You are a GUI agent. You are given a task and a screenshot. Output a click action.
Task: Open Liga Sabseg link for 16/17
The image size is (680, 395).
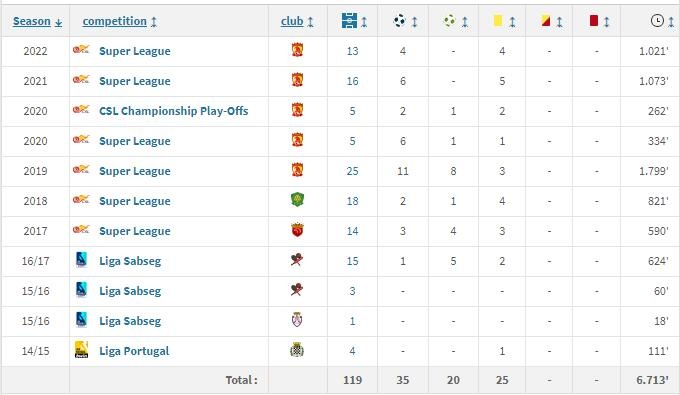(130, 261)
